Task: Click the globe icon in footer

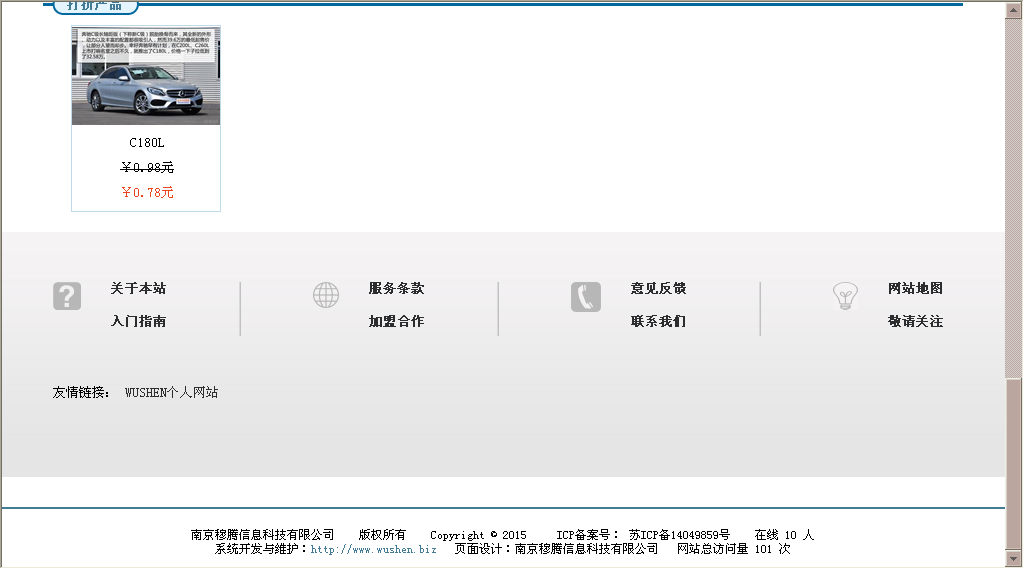Action: (326, 295)
